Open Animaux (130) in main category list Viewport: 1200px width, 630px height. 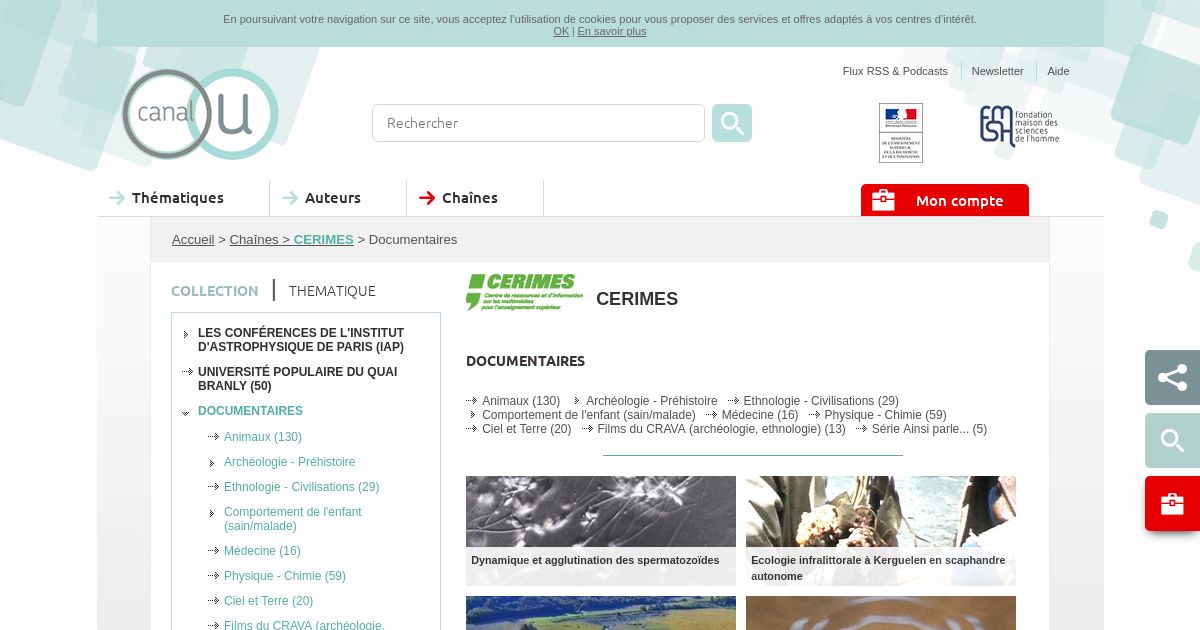pos(521,401)
